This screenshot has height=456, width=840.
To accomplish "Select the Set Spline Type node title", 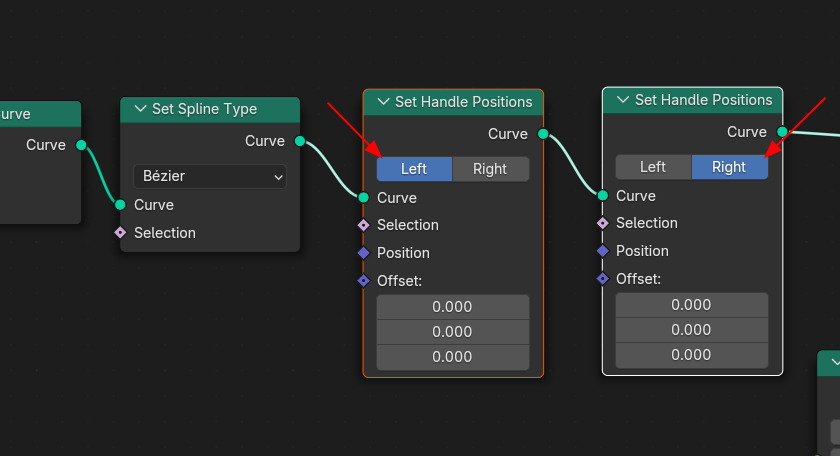I will click(x=205, y=109).
